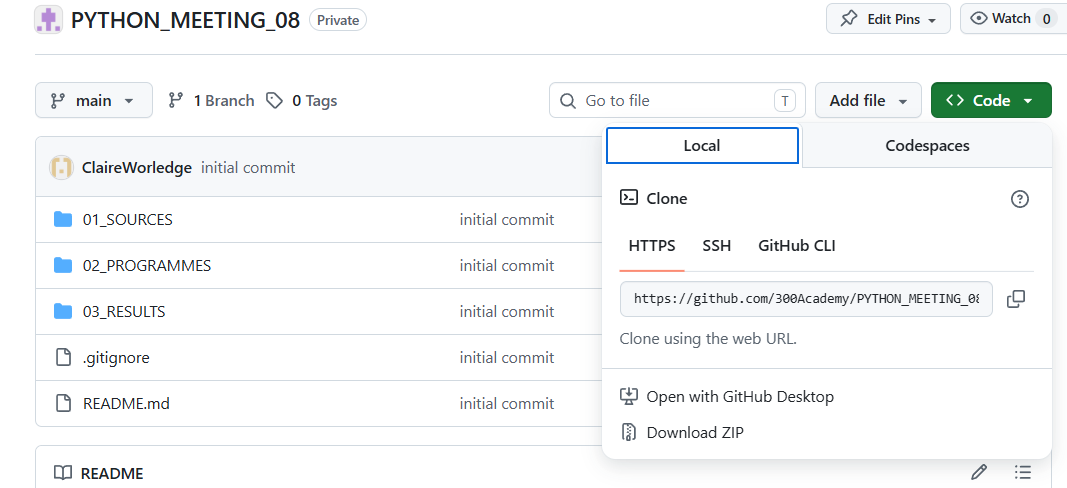
Task: Click the file icon beside .gitignore
Action: (x=63, y=357)
